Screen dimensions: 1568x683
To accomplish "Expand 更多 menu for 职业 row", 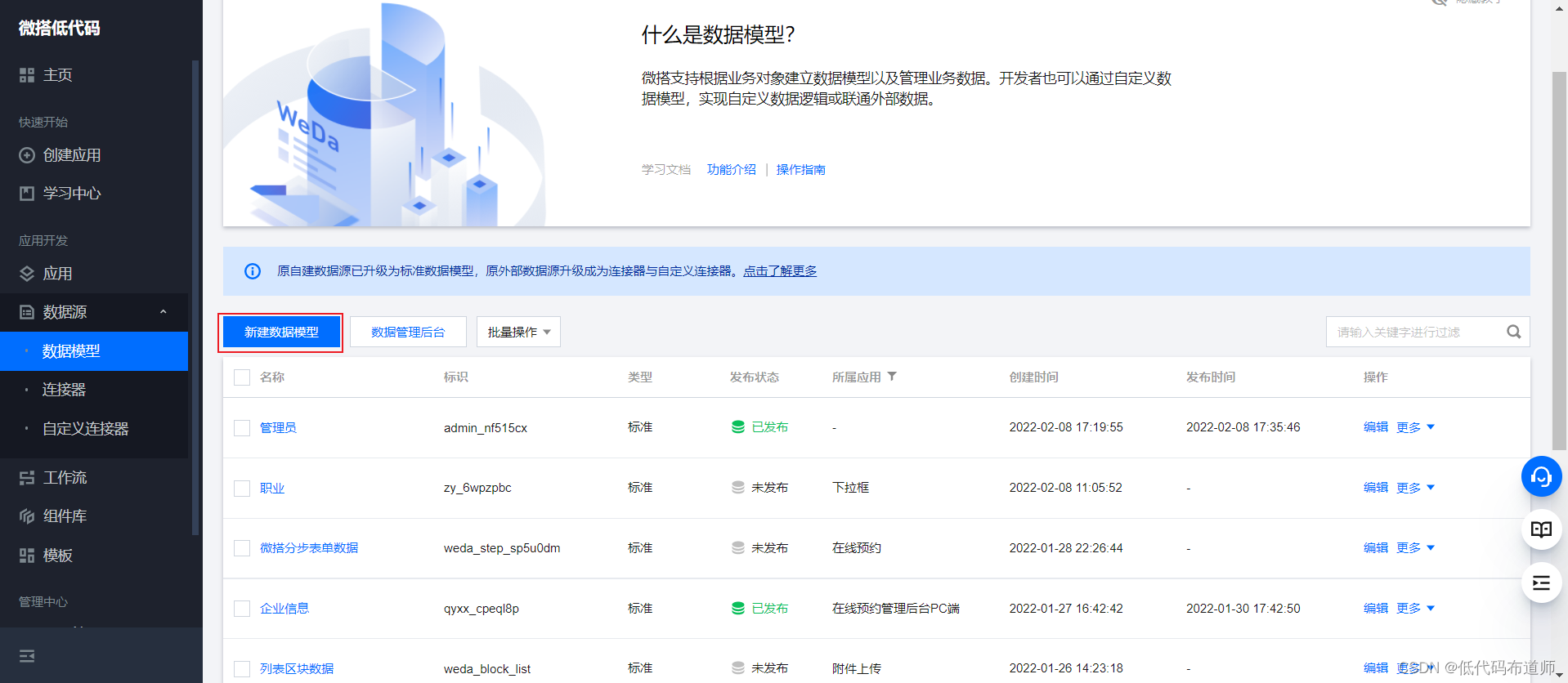I will point(1415,488).
